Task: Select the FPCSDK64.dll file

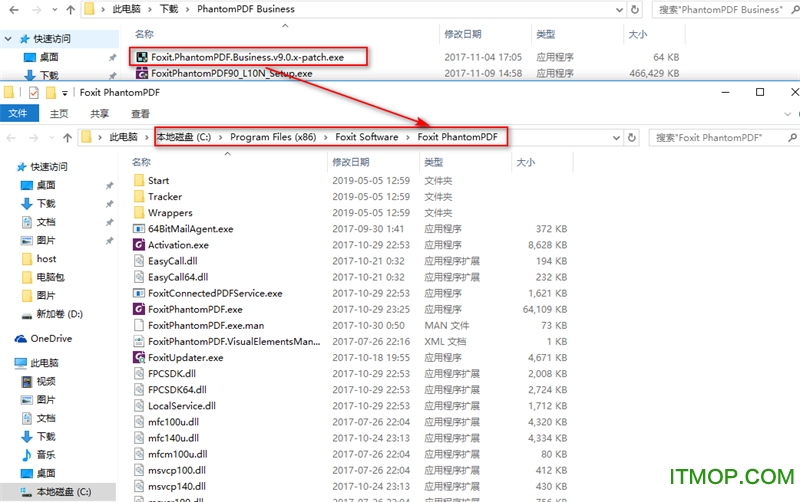Action: point(177,390)
